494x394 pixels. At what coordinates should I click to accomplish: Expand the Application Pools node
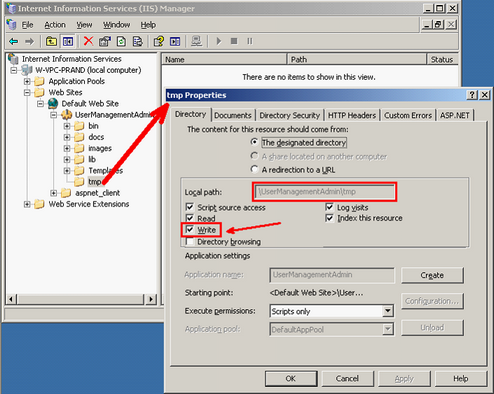pyautogui.click(x=27, y=81)
